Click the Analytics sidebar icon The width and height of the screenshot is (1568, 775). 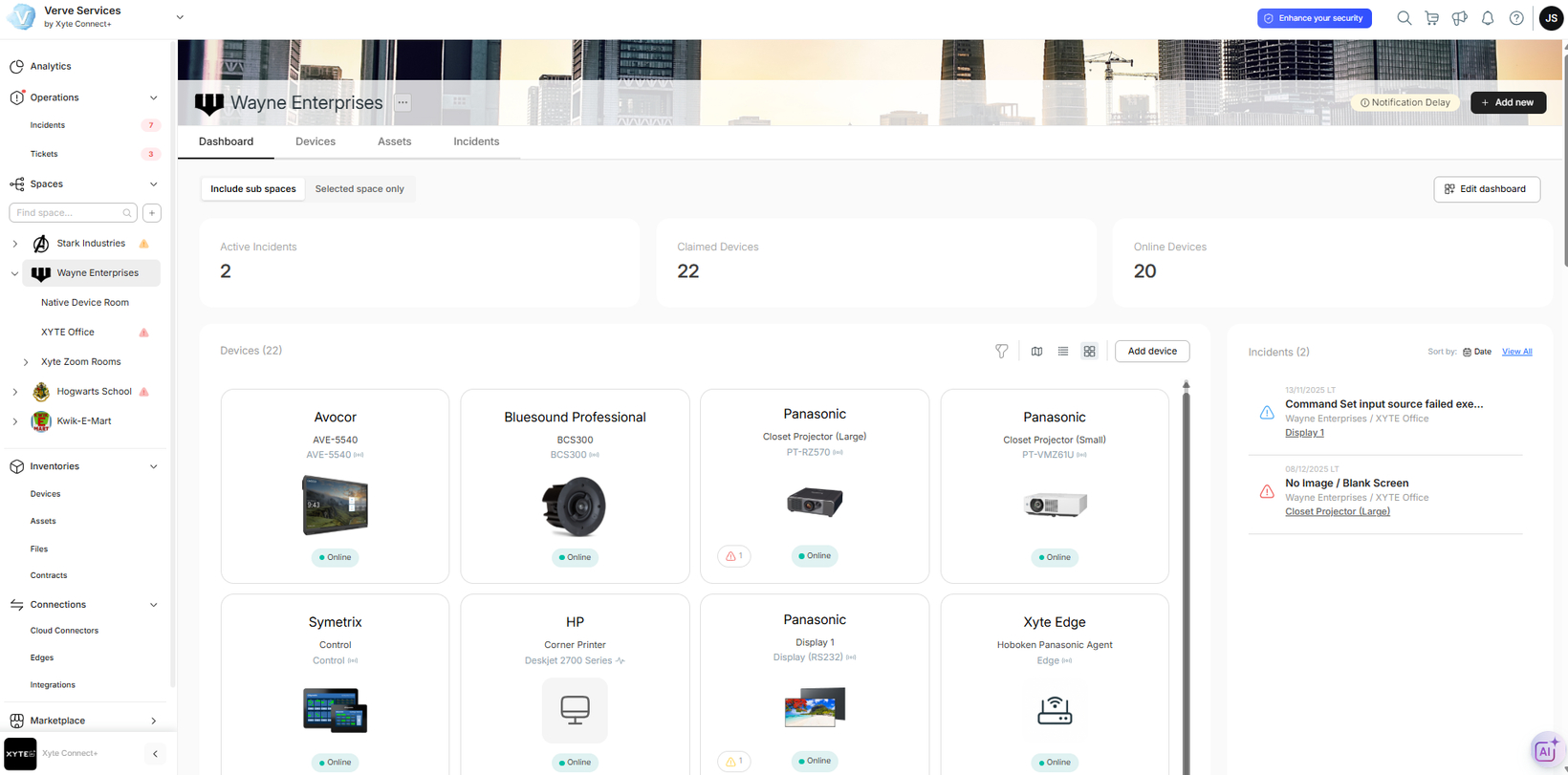(16, 67)
